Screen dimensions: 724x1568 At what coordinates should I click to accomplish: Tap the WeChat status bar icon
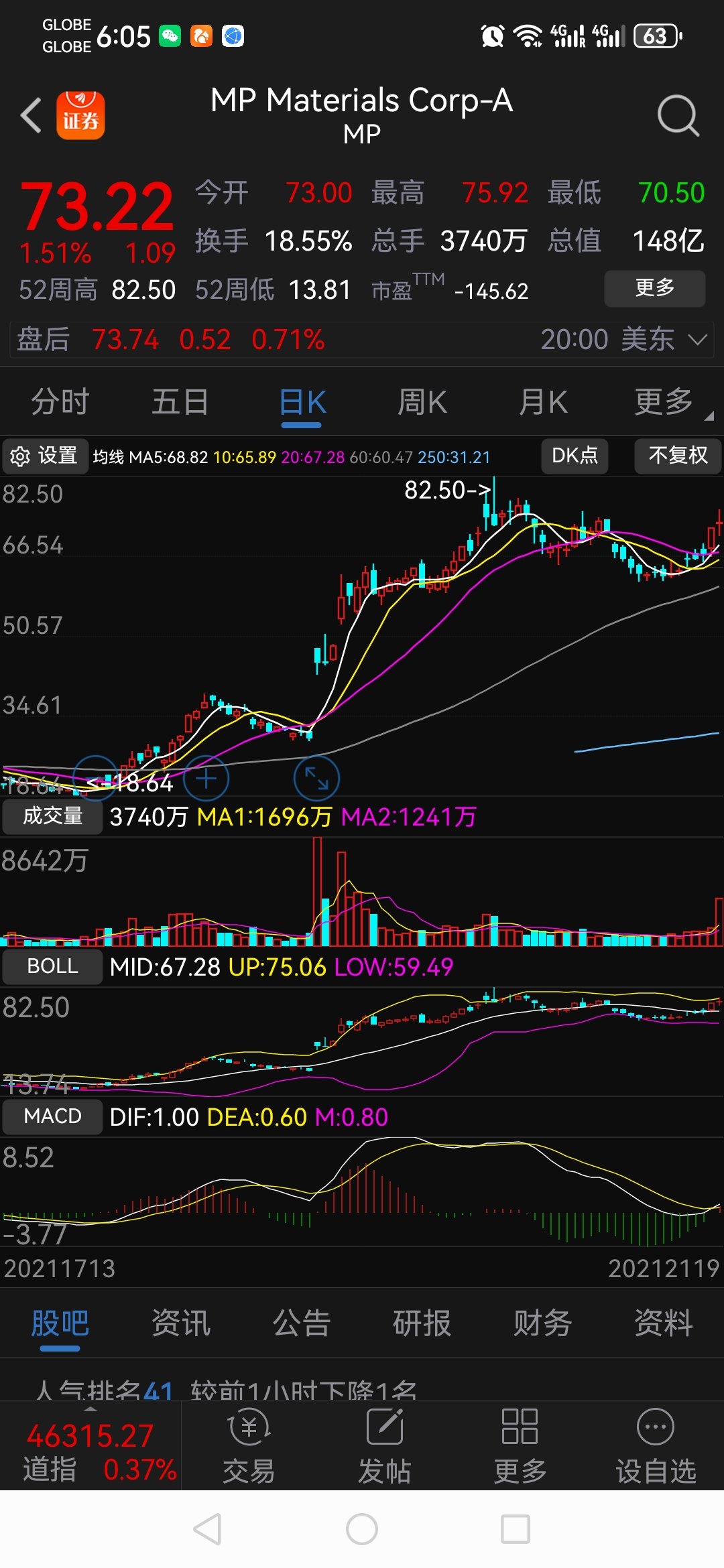click(170, 36)
